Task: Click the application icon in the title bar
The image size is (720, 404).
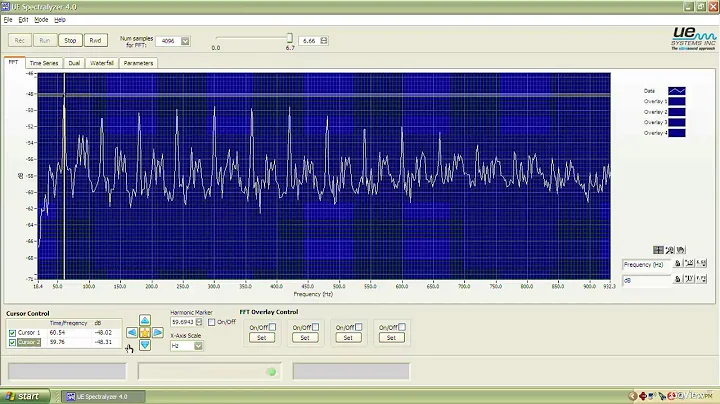Action: (x=5, y=6)
